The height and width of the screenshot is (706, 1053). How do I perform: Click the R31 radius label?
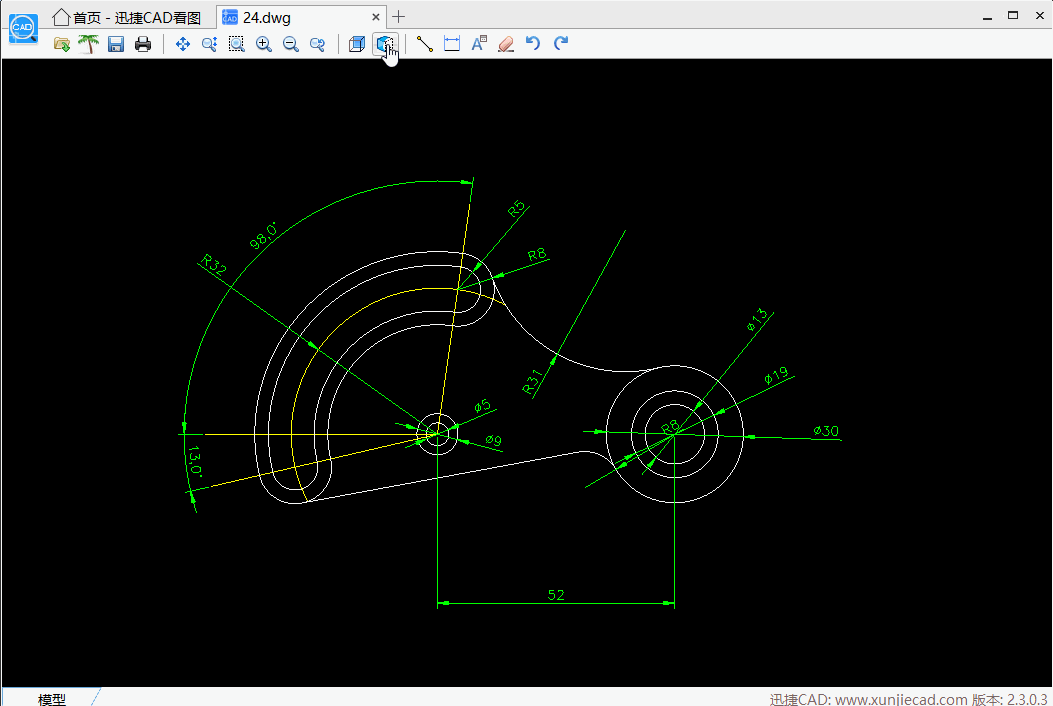click(x=532, y=381)
